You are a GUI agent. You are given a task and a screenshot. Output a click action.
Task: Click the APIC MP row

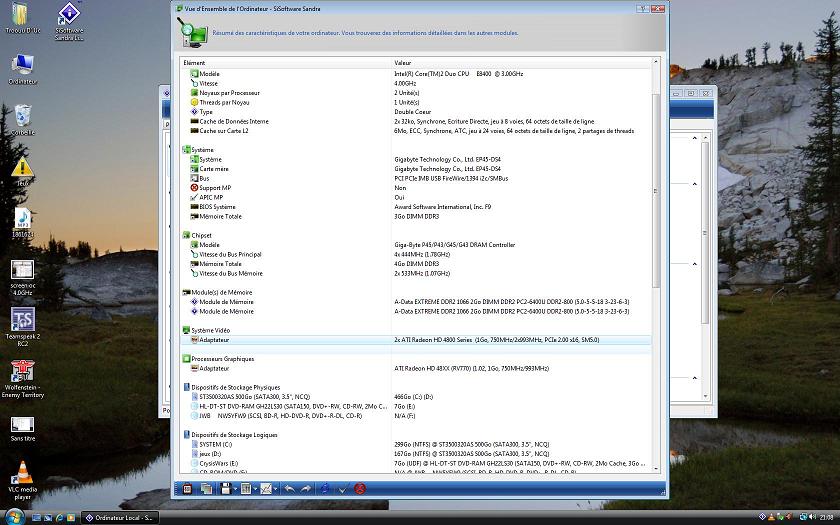(416, 198)
